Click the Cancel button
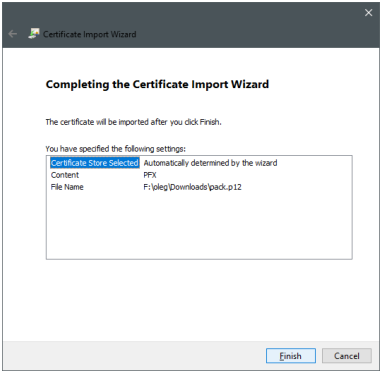This screenshot has width=382, height=373. [347, 356]
